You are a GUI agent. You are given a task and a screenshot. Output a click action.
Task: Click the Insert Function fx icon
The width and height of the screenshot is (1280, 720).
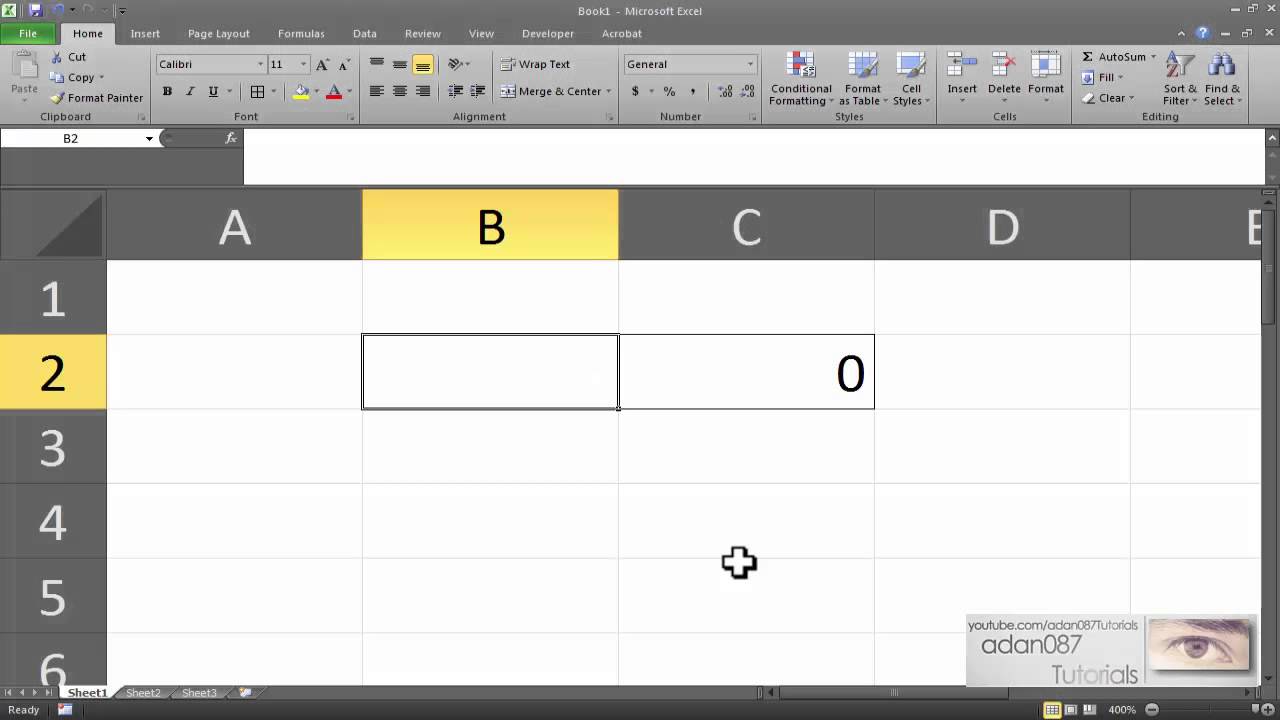[x=231, y=139]
